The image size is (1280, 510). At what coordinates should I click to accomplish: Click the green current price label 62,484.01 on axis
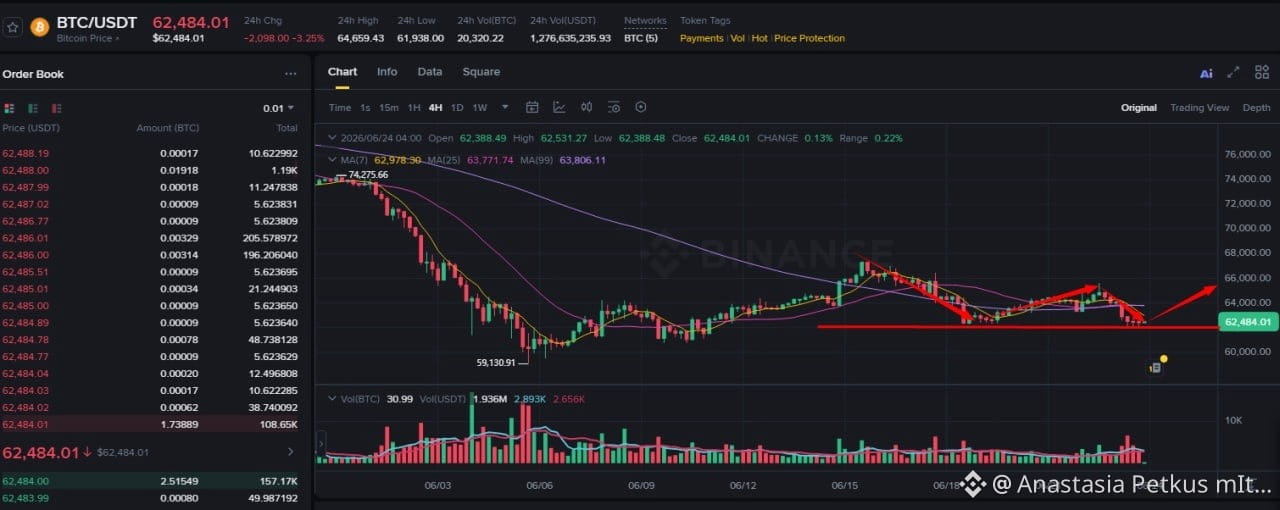(x=1247, y=321)
